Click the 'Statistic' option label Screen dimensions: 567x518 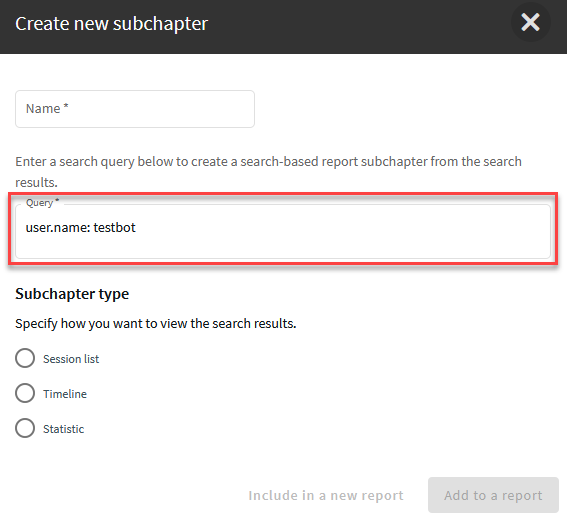pos(64,429)
